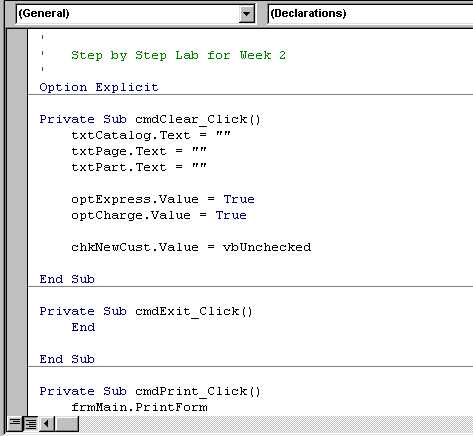
Task: Click the txtPage.Text assignment line
Action: coord(139,151)
